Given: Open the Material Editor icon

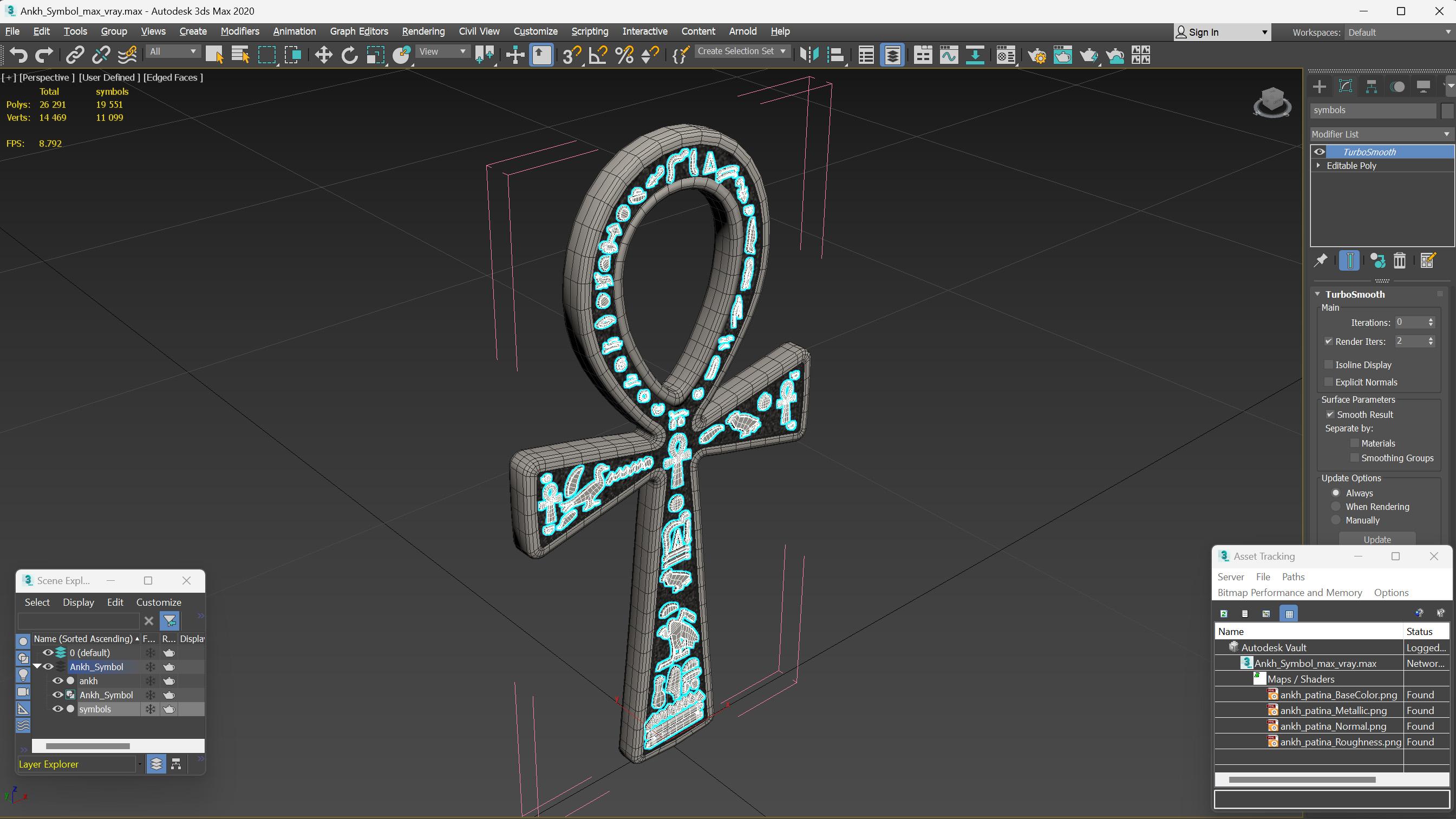Looking at the screenshot, I should (1006, 55).
